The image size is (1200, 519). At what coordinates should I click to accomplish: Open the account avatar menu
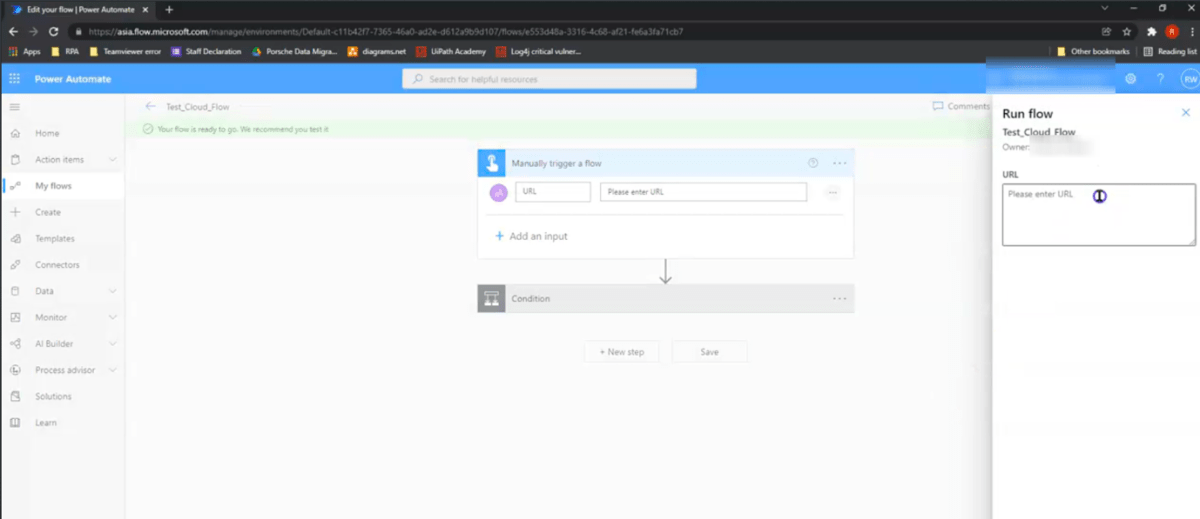(x=1189, y=79)
